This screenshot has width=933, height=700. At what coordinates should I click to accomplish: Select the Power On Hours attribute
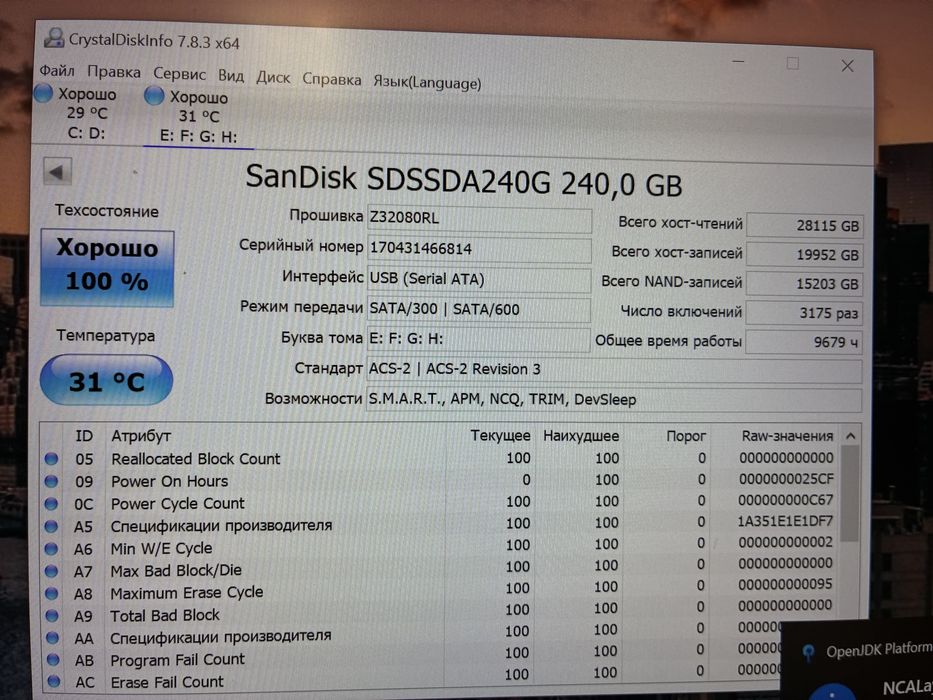pos(170,481)
